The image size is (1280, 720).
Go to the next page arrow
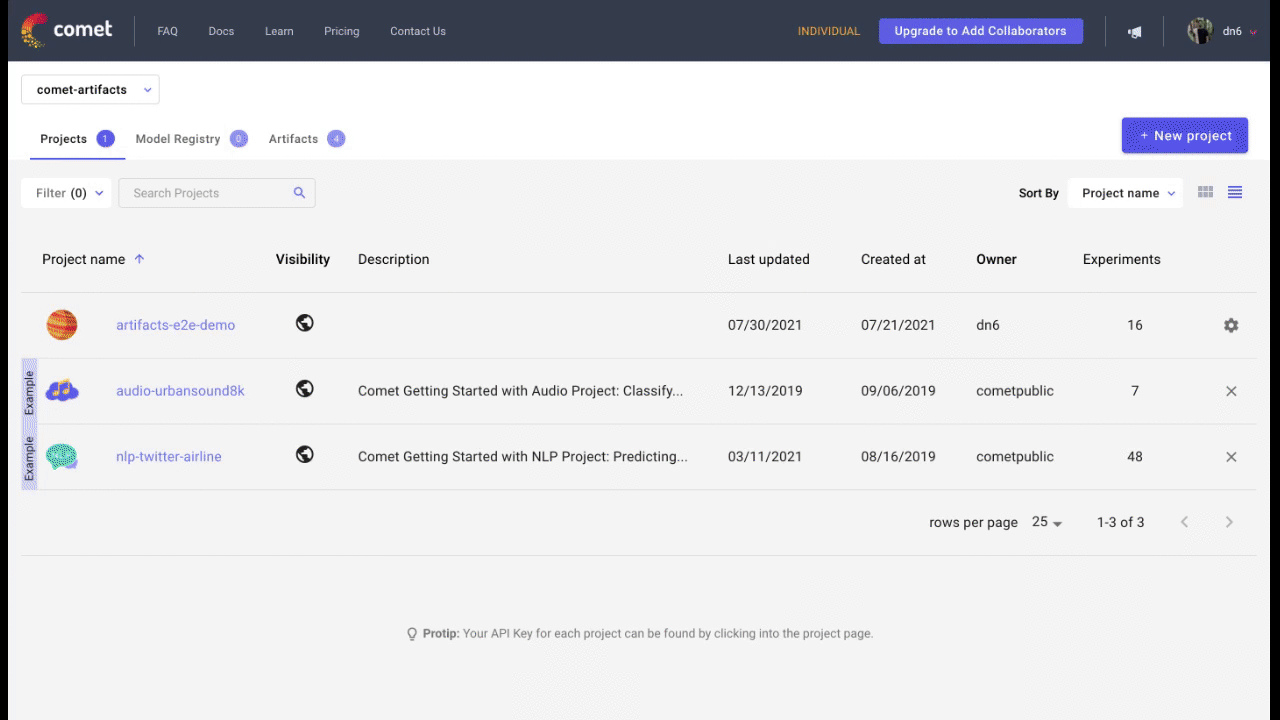click(x=1229, y=522)
